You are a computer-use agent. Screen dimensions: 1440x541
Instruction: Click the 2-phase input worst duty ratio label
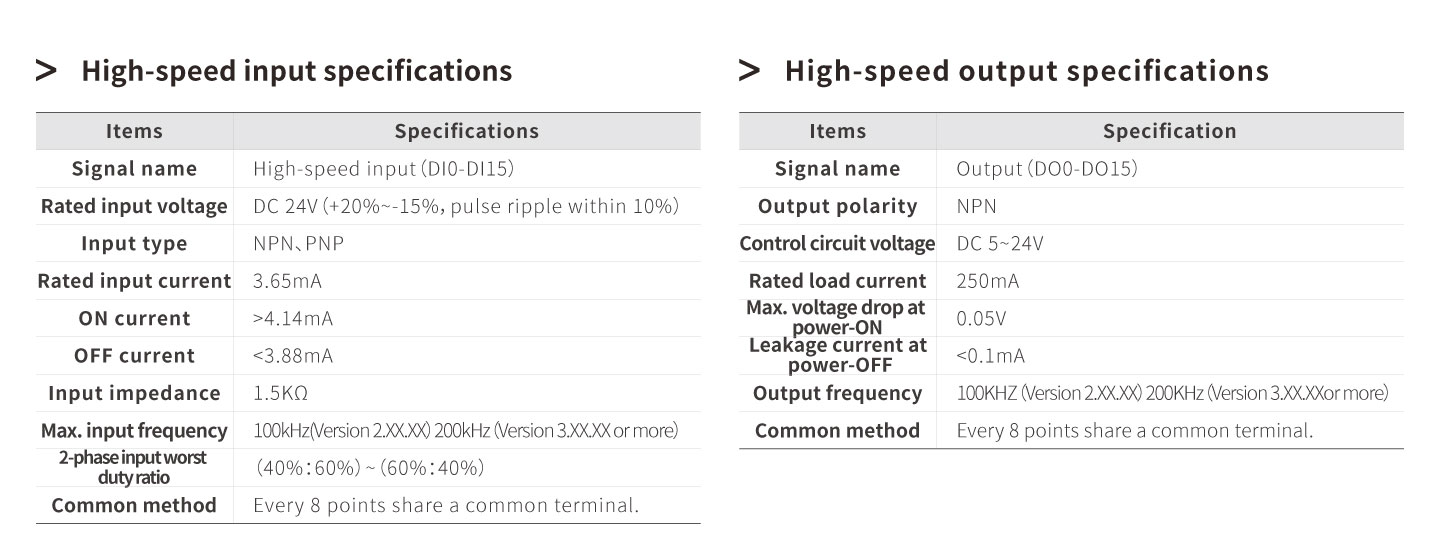click(x=133, y=467)
